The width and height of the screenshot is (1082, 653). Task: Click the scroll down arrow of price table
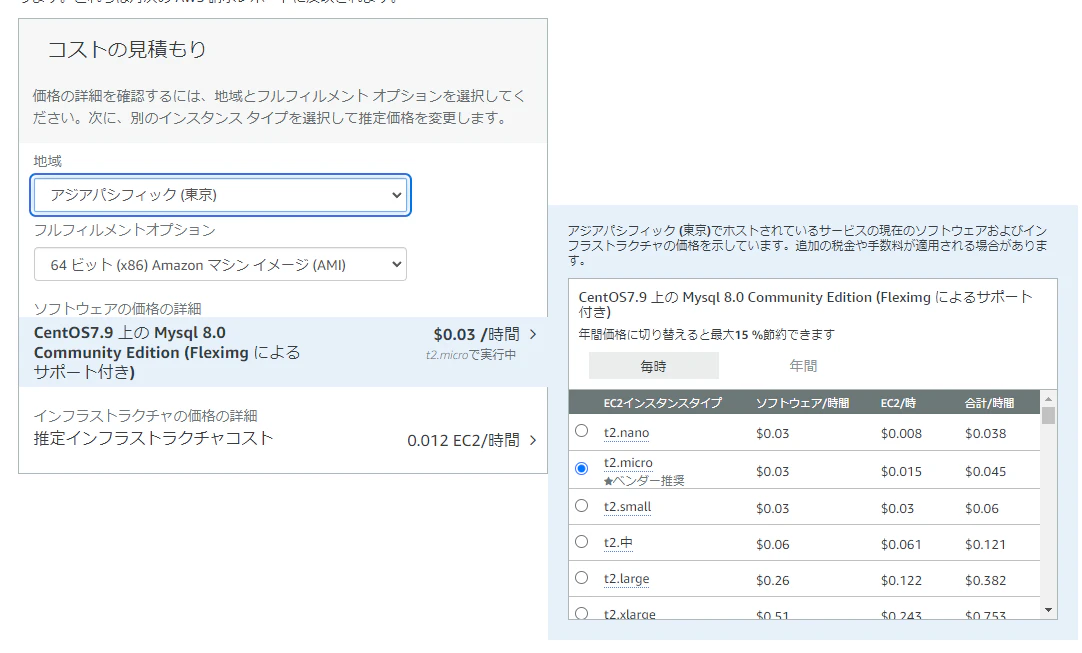tap(1048, 610)
